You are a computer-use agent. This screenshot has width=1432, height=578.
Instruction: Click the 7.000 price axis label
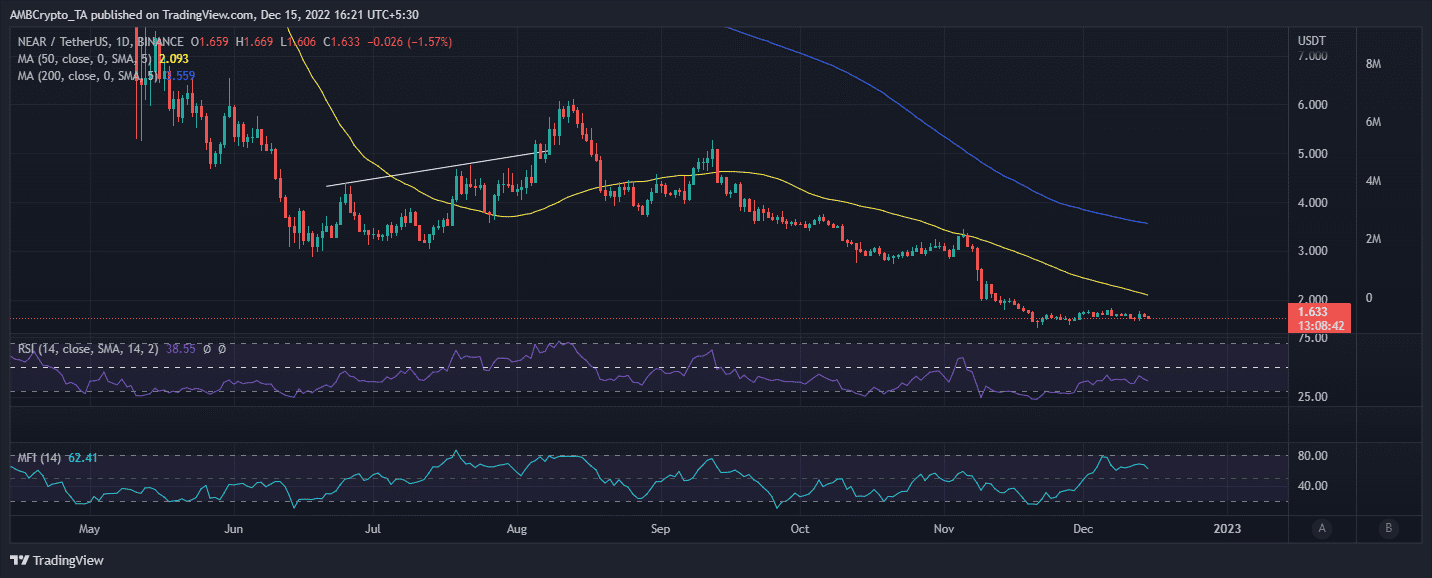1314,56
